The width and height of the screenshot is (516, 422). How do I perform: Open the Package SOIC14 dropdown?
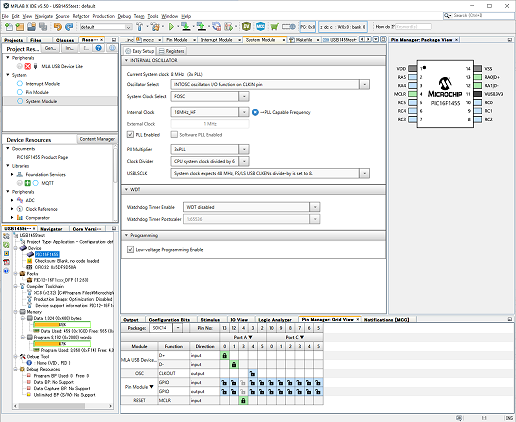(x=178, y=328)
